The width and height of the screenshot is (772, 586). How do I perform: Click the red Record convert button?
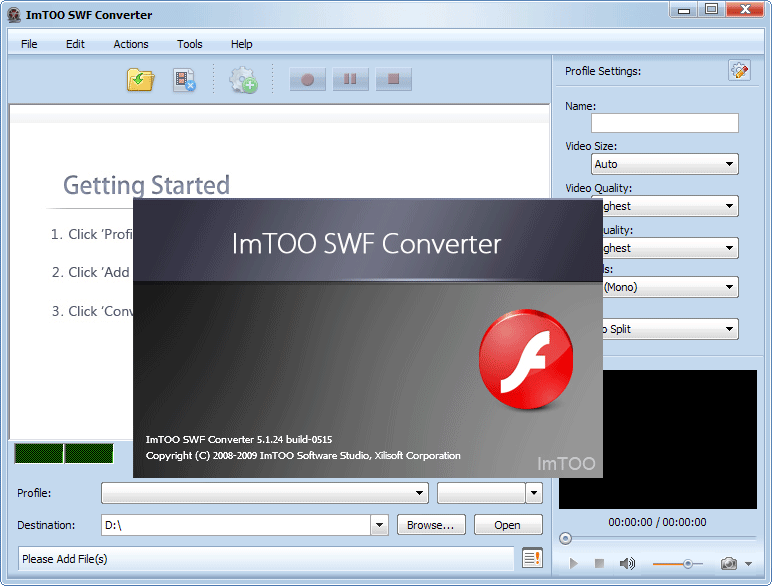307,79
